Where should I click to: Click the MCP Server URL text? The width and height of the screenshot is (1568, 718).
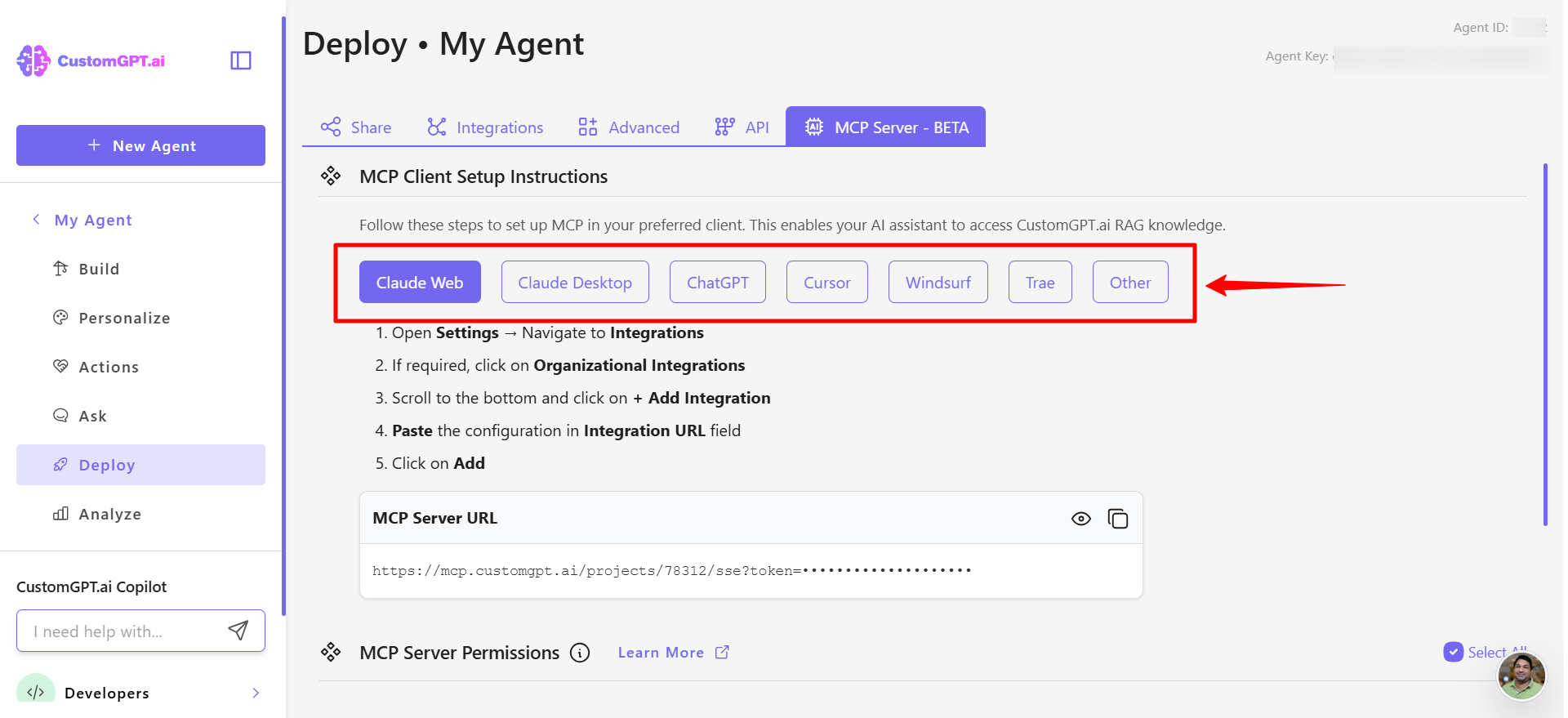672,570
